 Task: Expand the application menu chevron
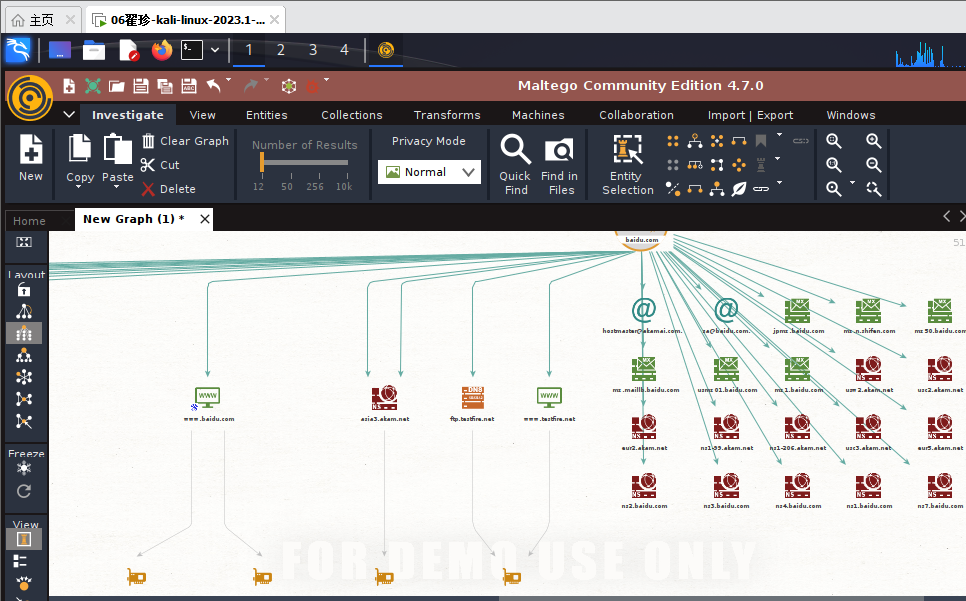(x=69, y=115)
